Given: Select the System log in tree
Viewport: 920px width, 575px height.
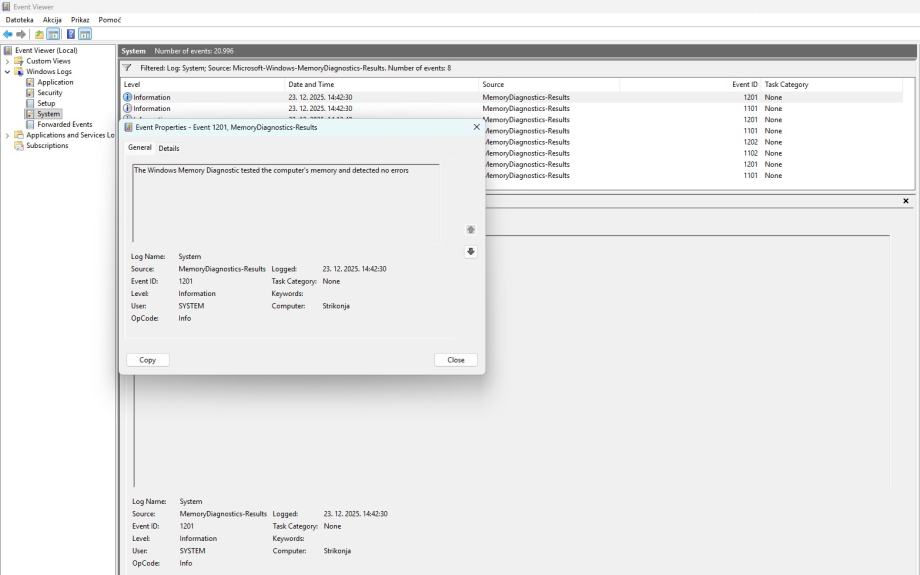Looking at the screenshot, I should coord(48,114).
